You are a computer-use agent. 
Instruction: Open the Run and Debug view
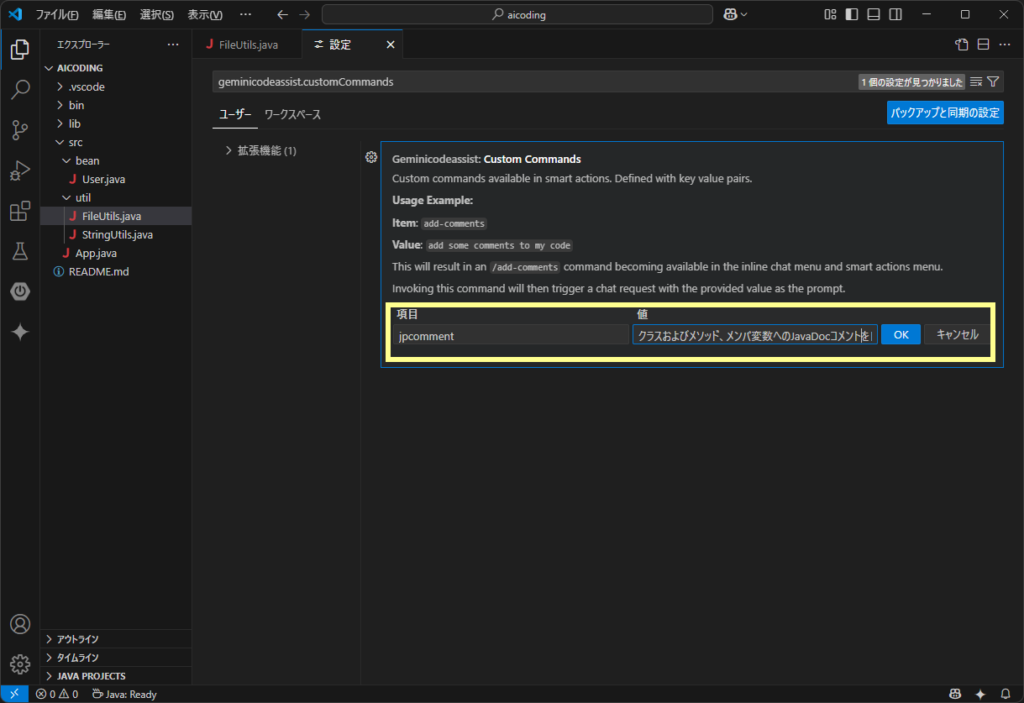point(20,170)
